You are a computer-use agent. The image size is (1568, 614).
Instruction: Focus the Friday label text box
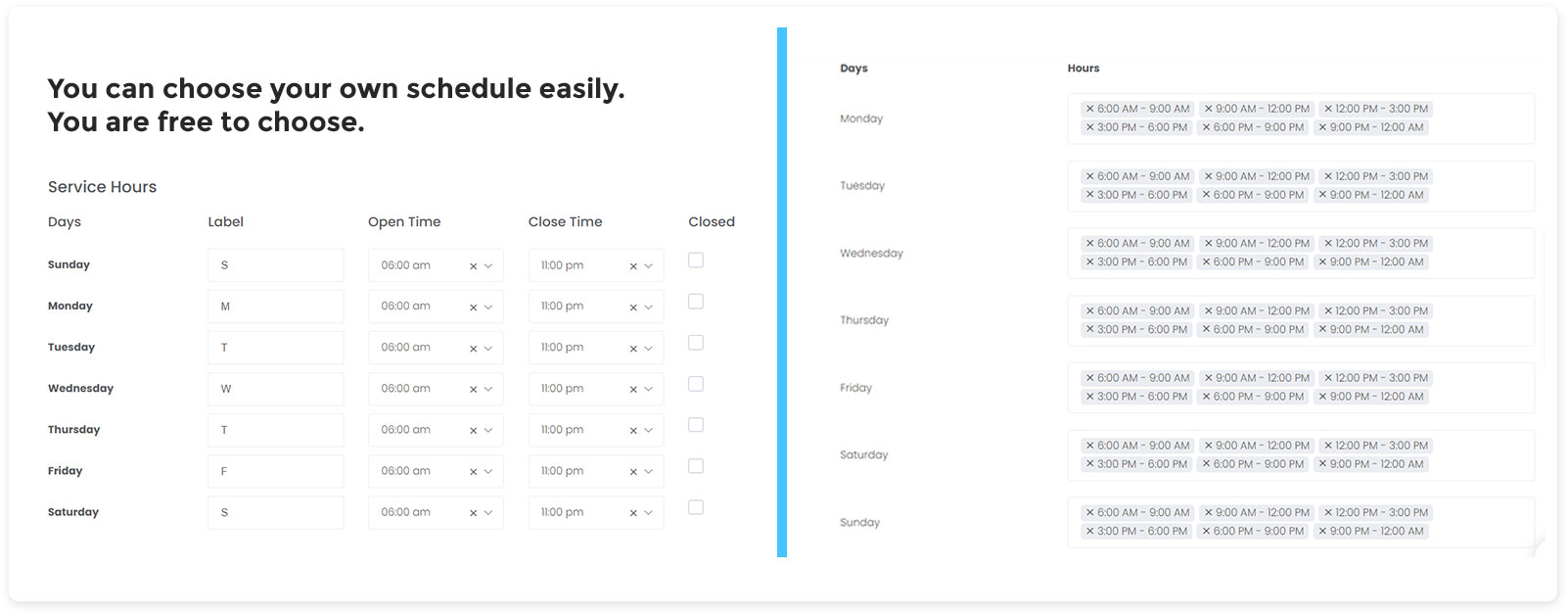click(x=275, y=471)
